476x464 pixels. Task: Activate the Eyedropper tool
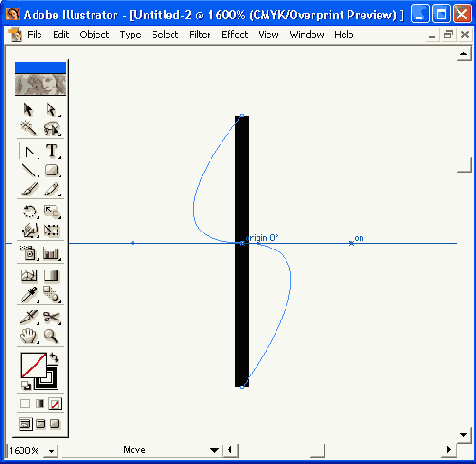point(29,295)
